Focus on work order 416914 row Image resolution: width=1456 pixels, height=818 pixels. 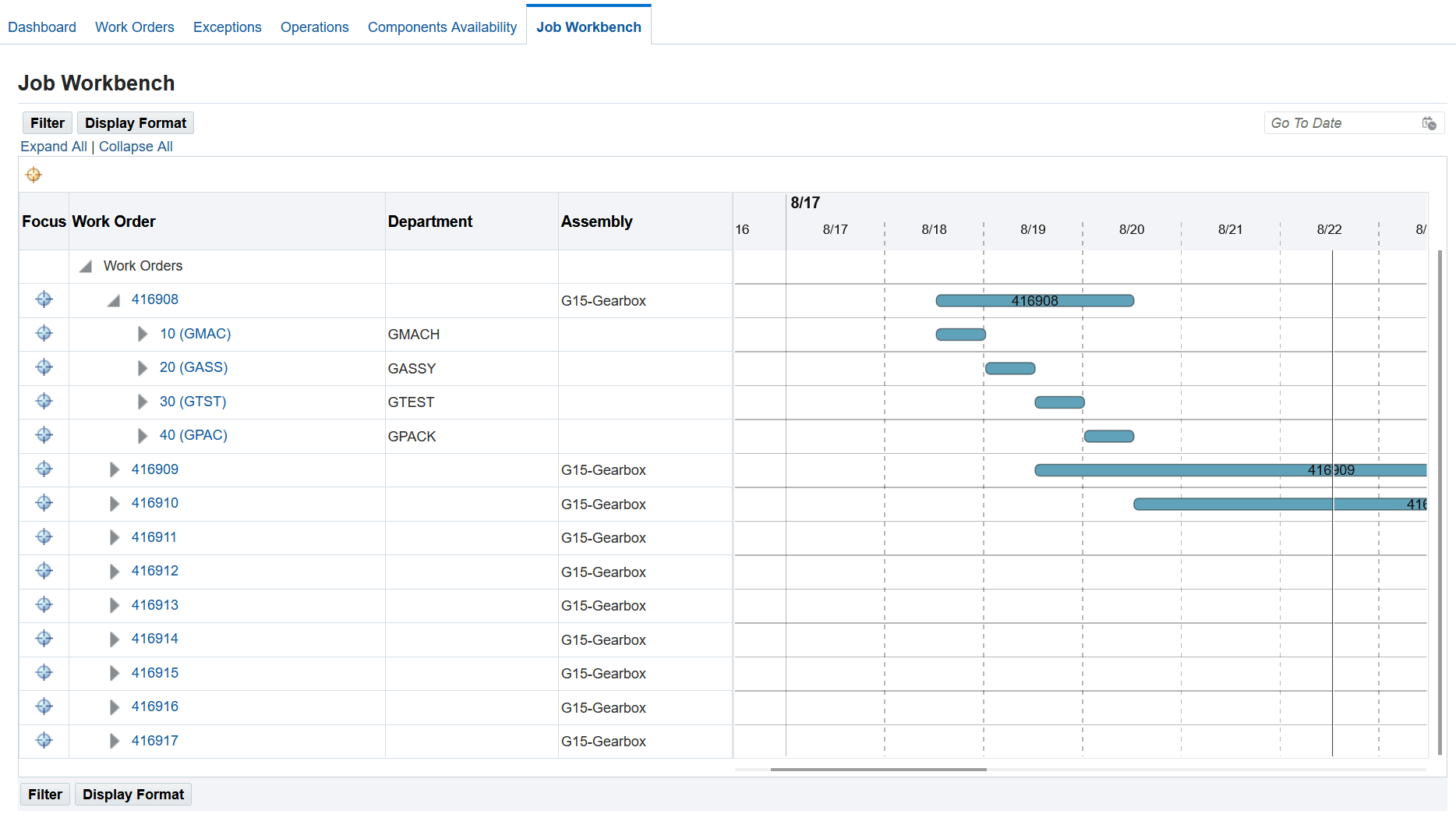pos(44,639)
